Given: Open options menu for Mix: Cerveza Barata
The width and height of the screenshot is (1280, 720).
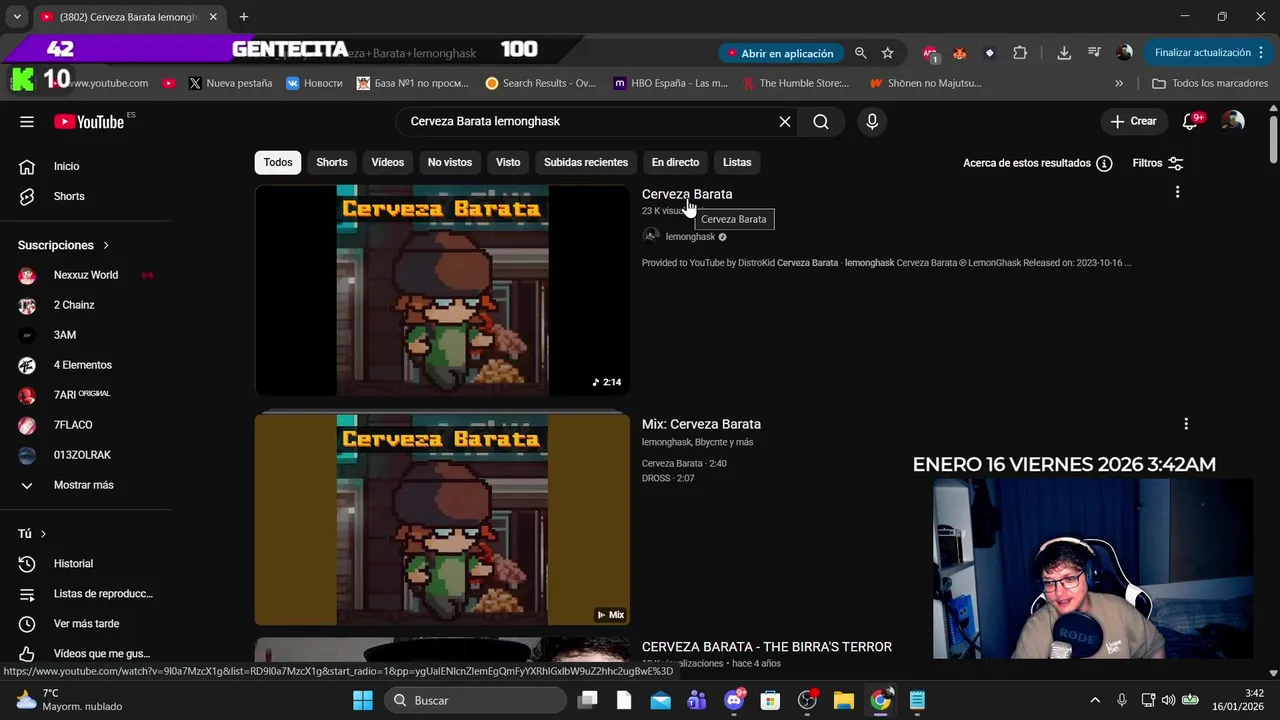Looking at the screenshot, I should pyautogui.click(x=1186, y=424).
